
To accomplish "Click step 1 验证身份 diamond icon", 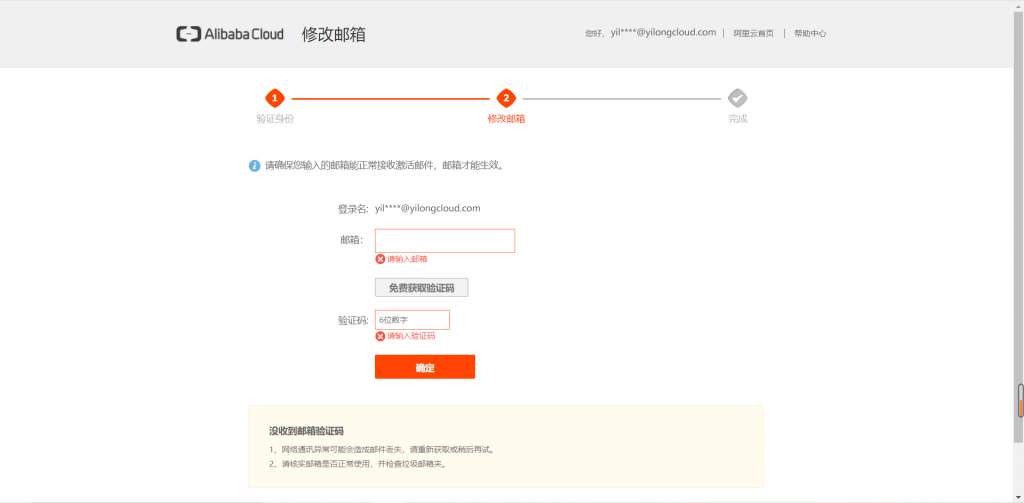I will [x=275, y=99].
